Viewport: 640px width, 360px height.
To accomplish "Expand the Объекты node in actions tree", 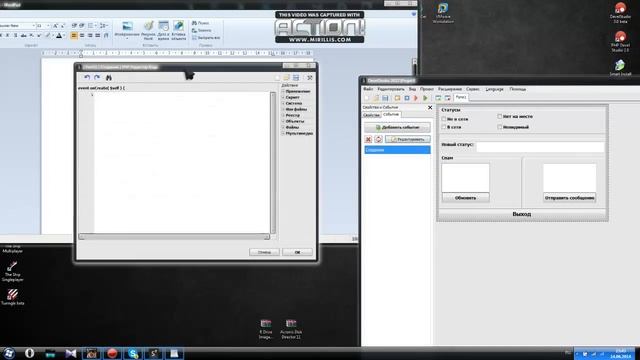I will coord(283,121).
